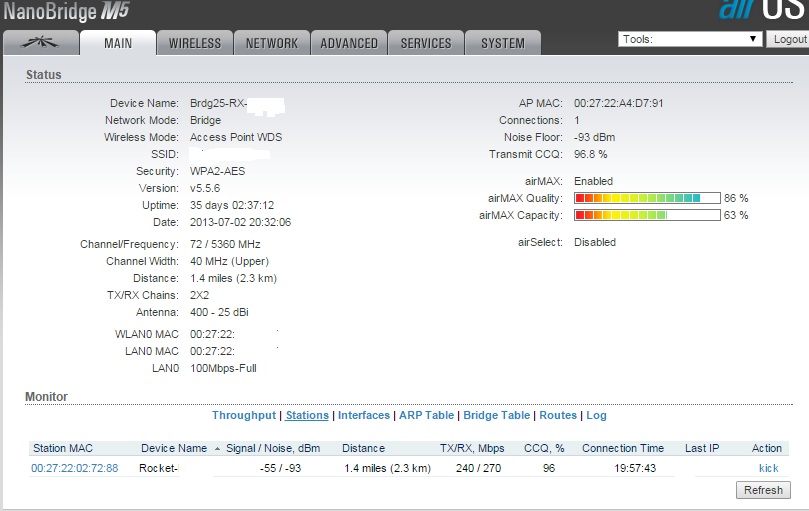Click the airSelect value Disabled
Image resolution: width=809 pixels, height=511 pixels.
click(x=595, y=242)
